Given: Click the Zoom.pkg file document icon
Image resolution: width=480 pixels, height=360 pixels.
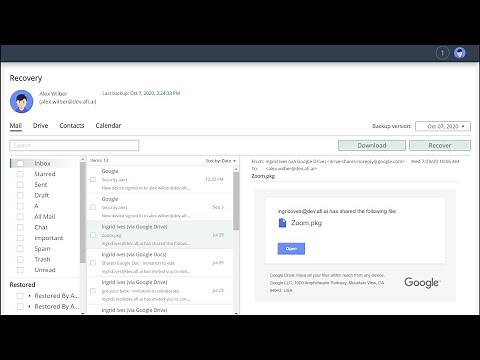Looking at the screenshot, I should point(282,223).
